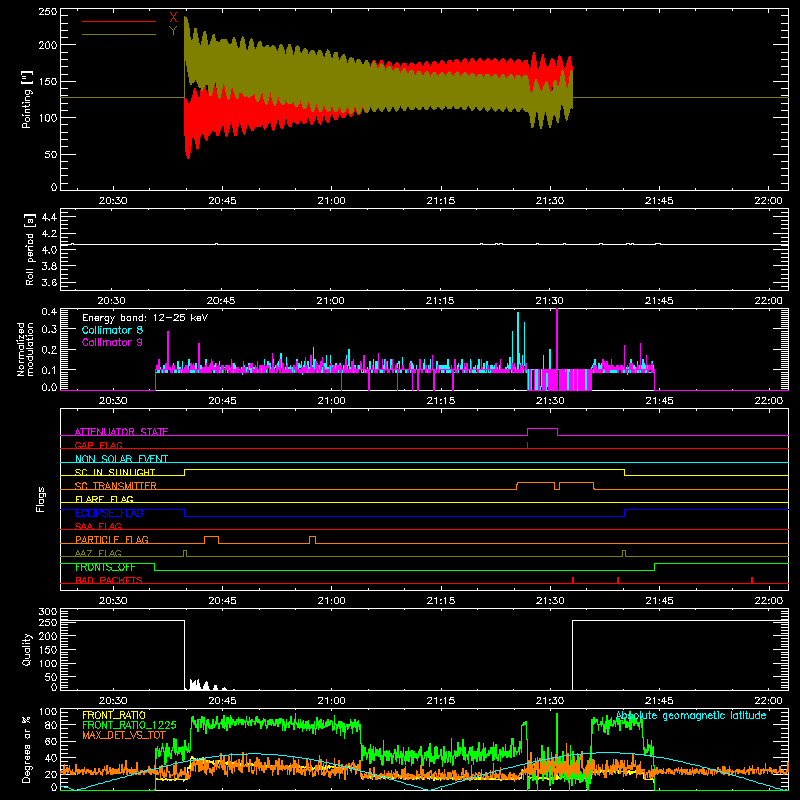Click the olive Y legend line
This screenshot has height=800, width=800.
click(x=119, y=34)
